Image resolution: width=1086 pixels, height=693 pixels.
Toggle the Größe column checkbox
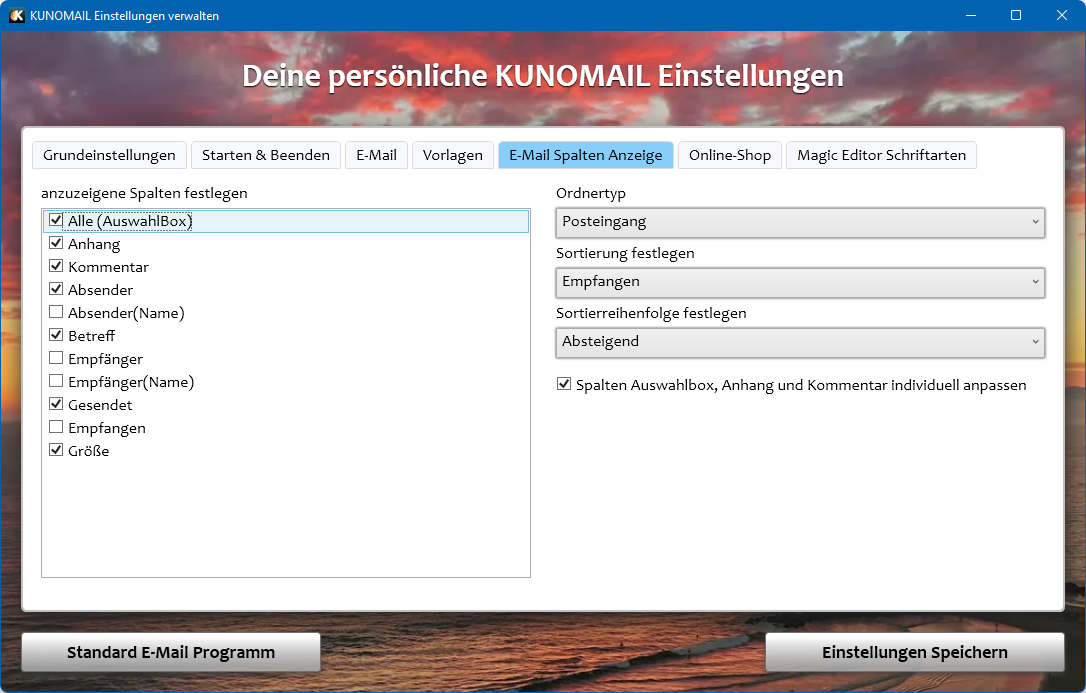click(x=56, y=450)
